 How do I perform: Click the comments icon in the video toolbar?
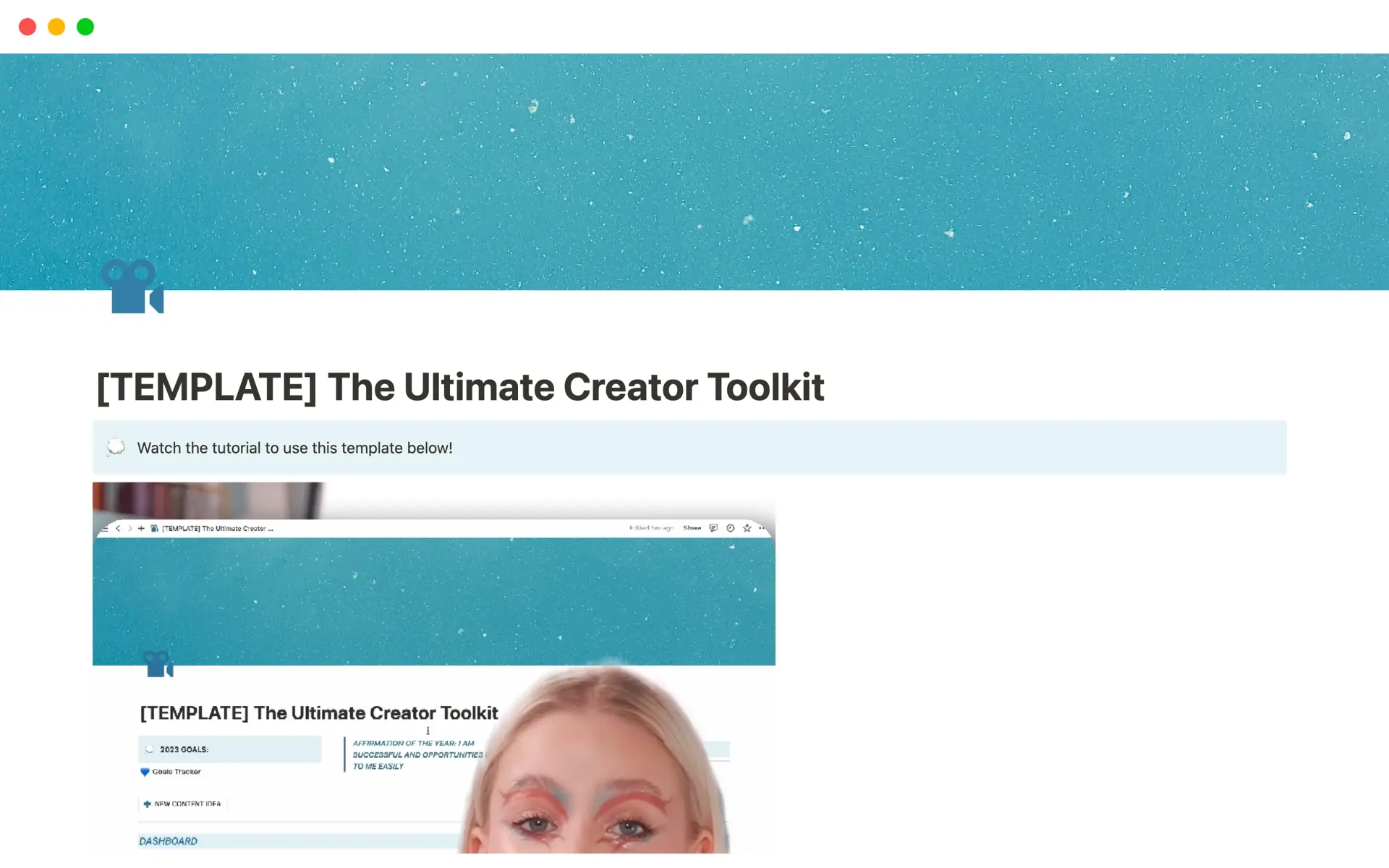point(713,528)
